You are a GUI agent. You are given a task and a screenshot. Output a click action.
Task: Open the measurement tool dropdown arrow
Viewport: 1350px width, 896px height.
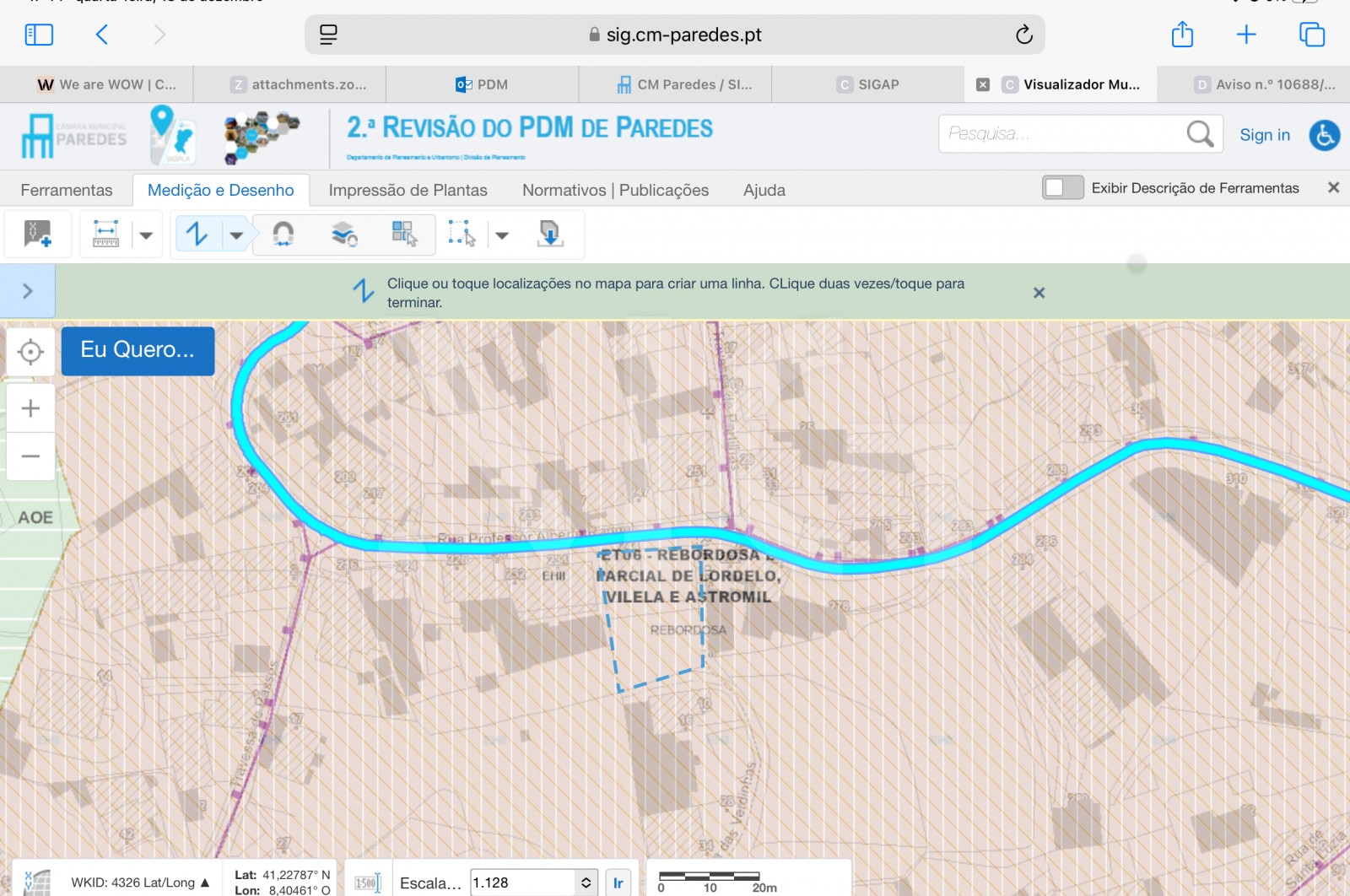tap(145, 235)
